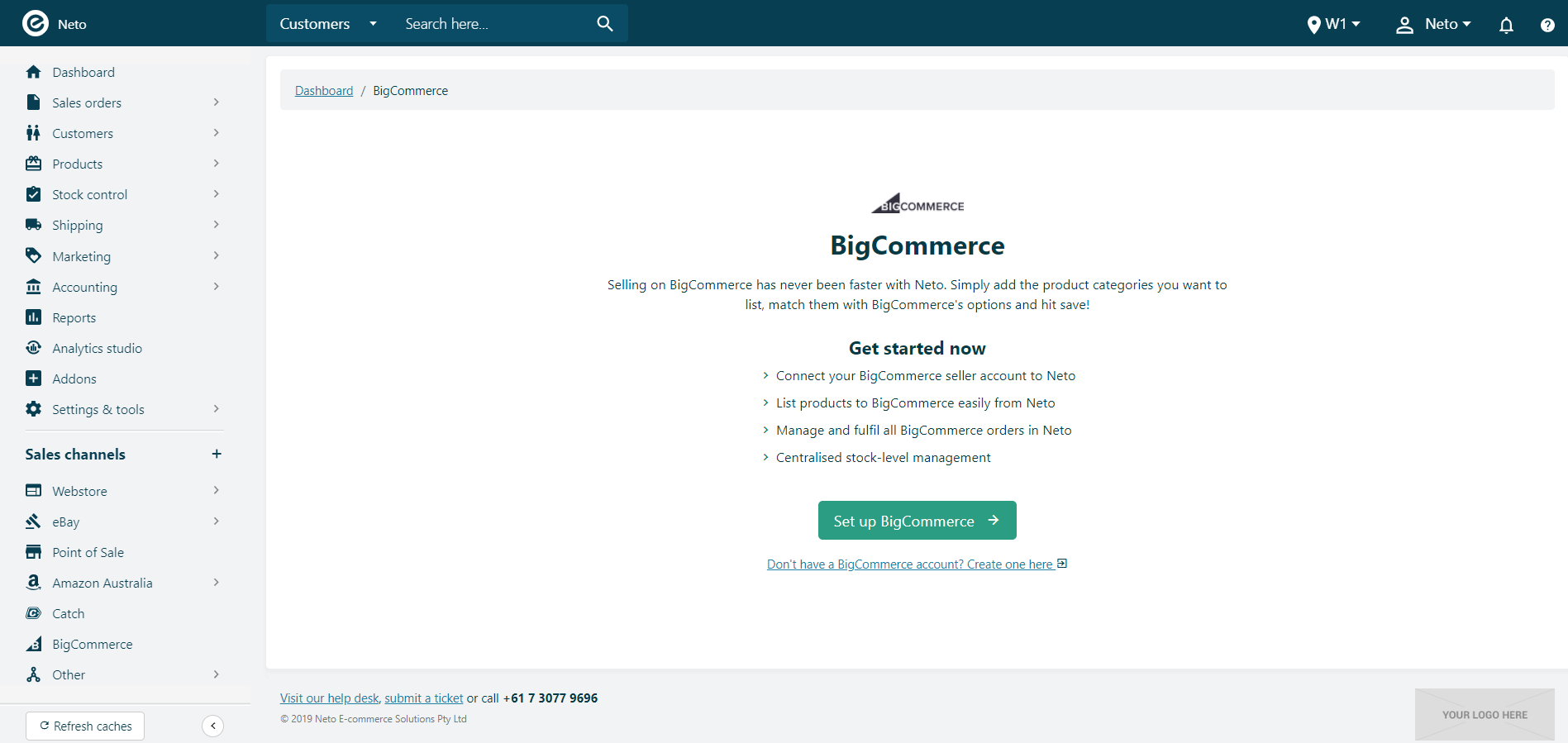Image resolution: width=1568 pixels, height=743 pixels.
Task: Click the Point of Sale storefront icon
Action: [33, 552]
